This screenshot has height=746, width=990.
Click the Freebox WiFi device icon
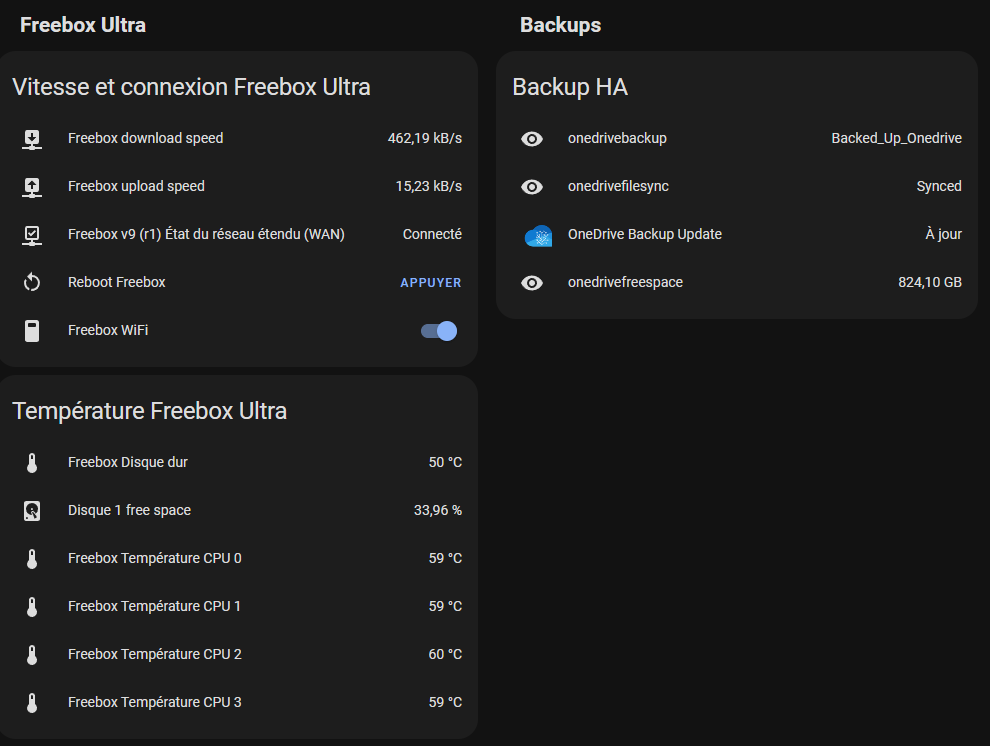(32, 331)
